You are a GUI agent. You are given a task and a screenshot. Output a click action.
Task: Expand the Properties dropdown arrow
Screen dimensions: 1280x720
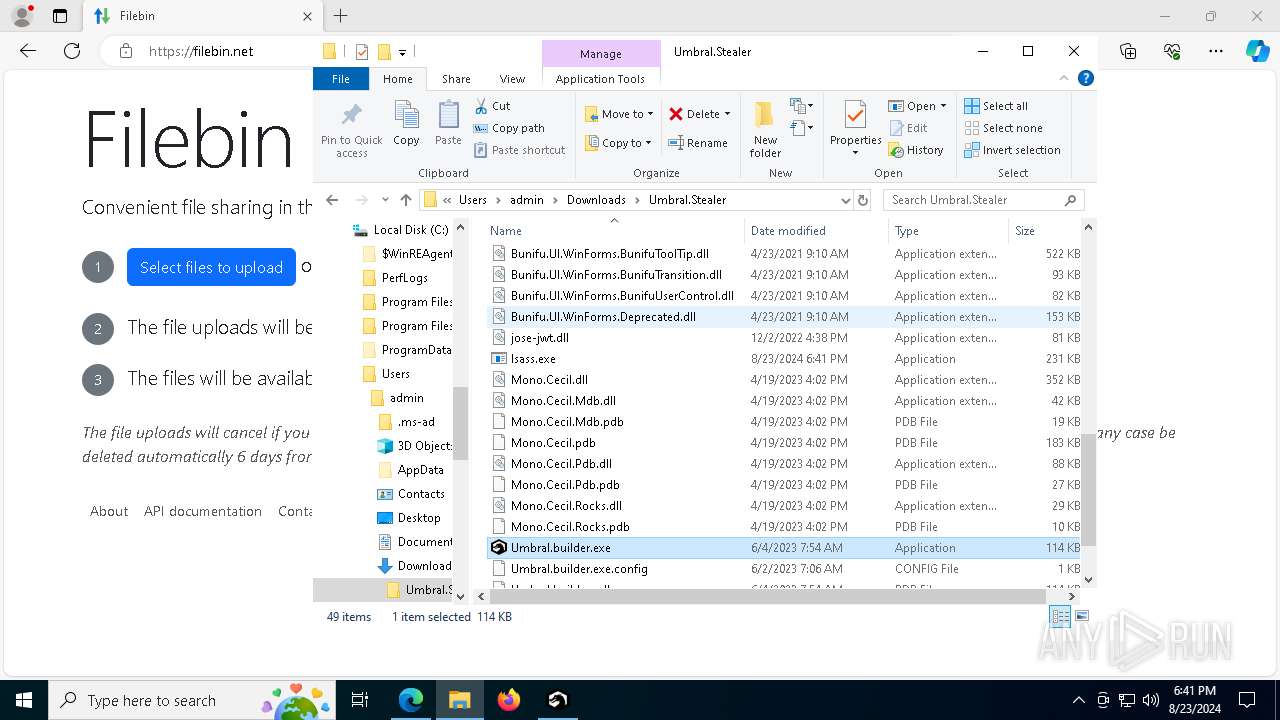(x=855, y=153)
